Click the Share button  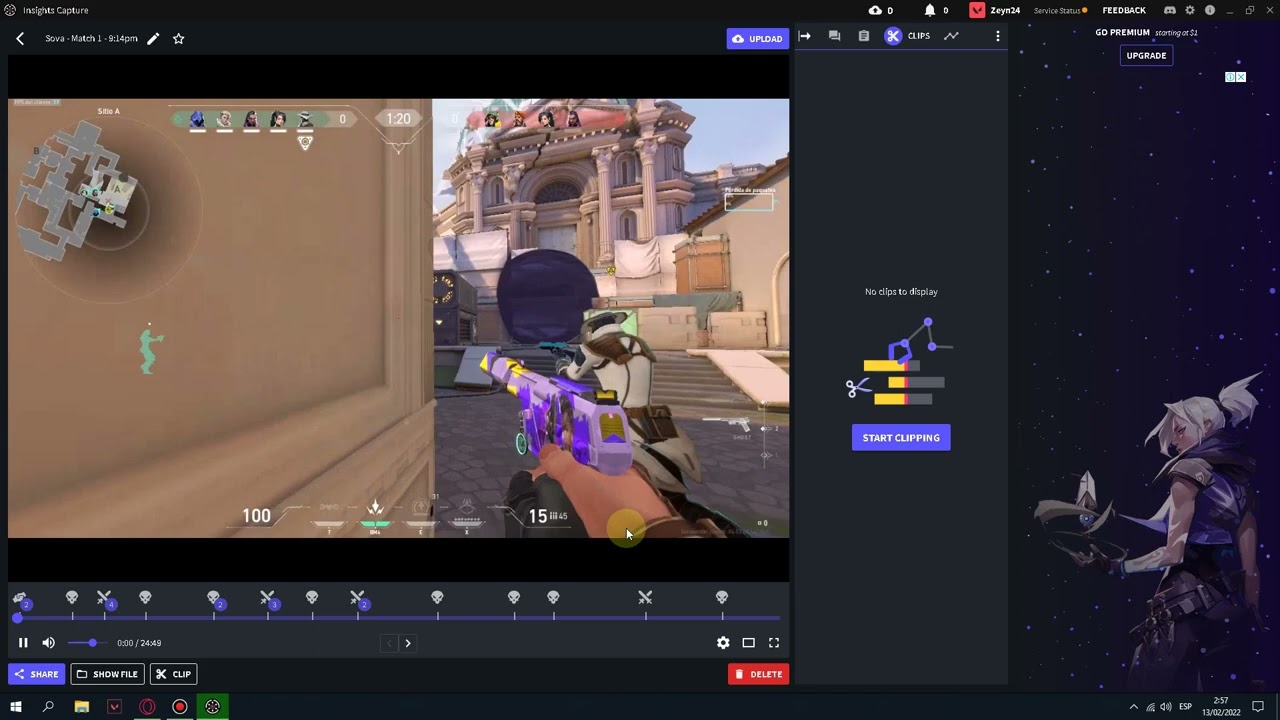tap(36, 674)
